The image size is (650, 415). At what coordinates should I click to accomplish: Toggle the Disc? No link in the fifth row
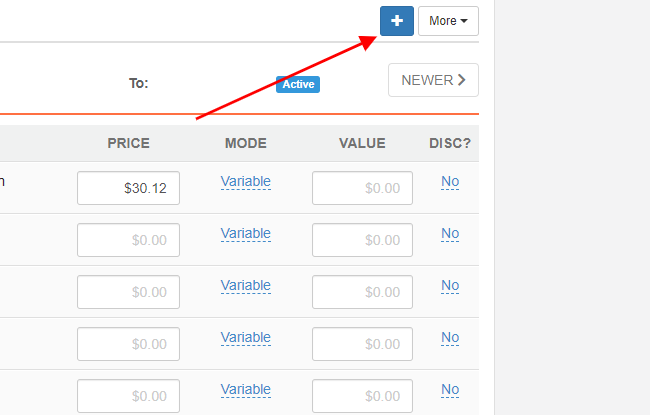pyautogui.click(x=450, y=390)
